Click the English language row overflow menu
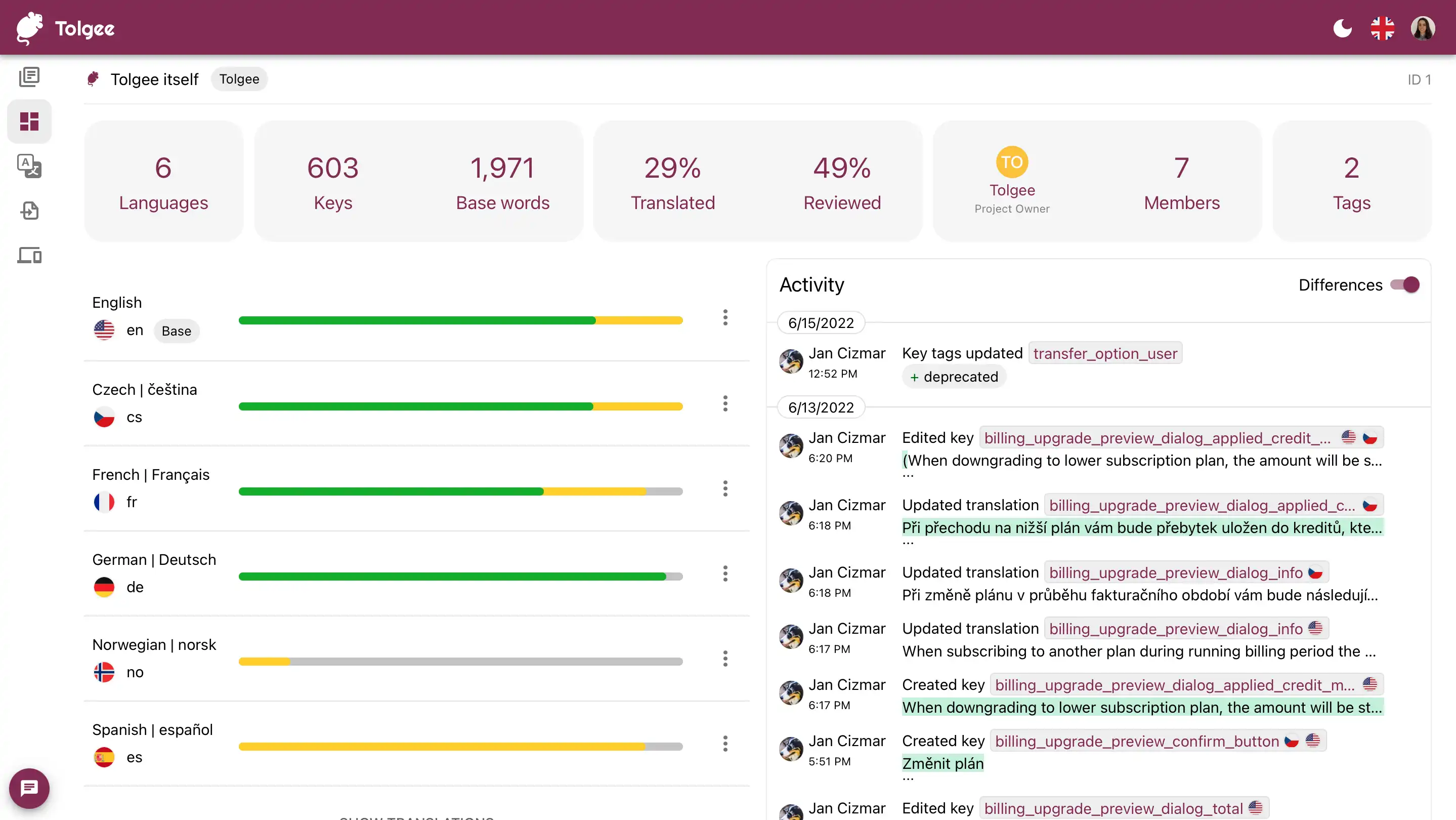 point(725,318)
